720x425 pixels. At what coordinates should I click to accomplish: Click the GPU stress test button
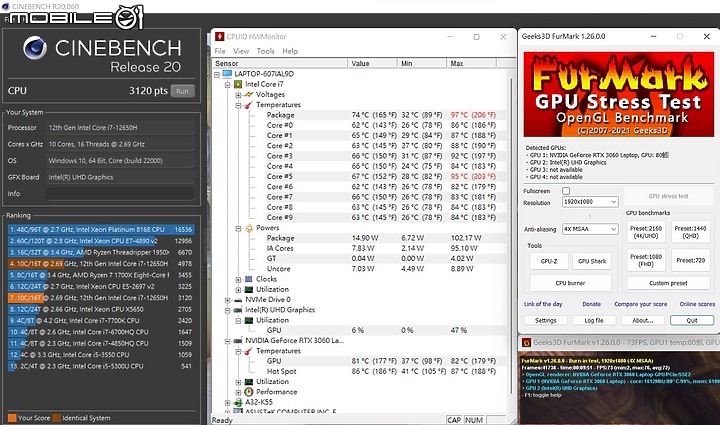coord(669,196)
